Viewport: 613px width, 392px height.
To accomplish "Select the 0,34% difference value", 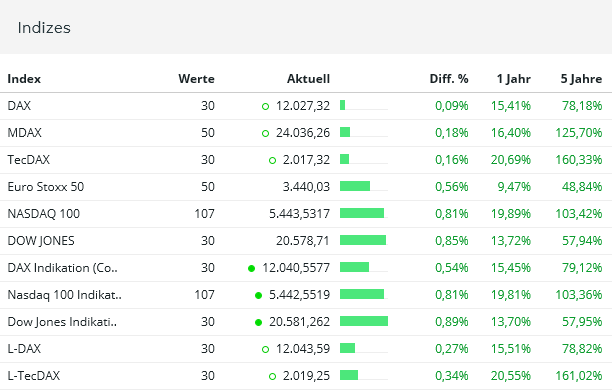I will pyautogui.click(x=452, y=376).
